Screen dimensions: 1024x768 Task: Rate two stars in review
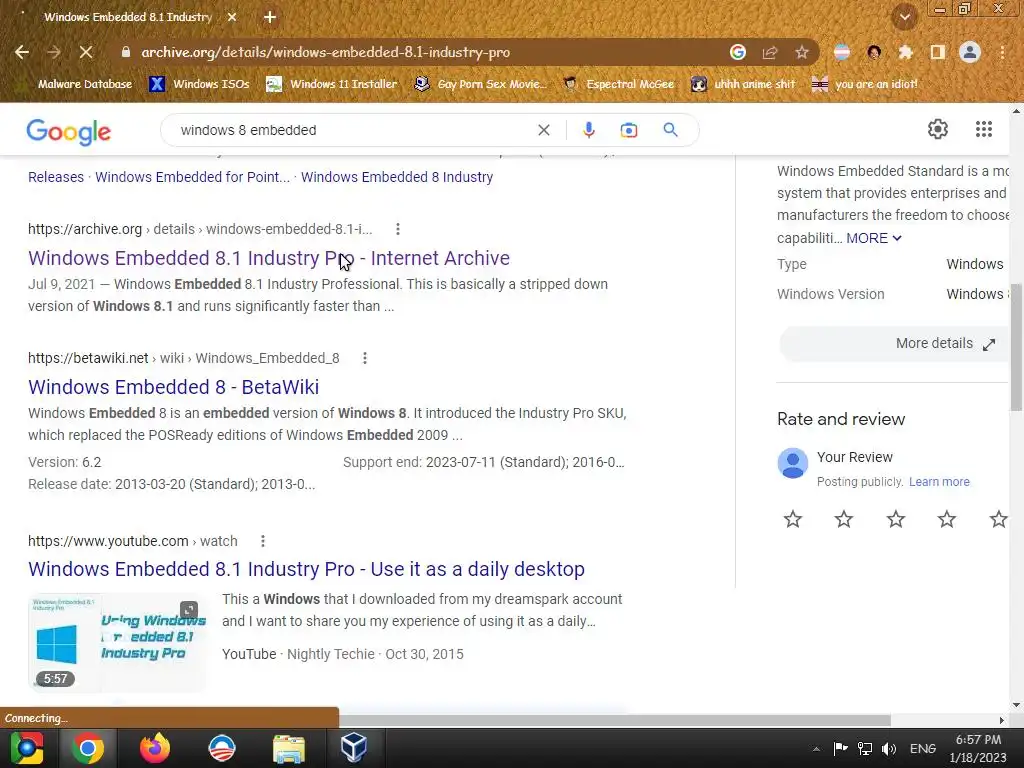click(x=844, y=519)
